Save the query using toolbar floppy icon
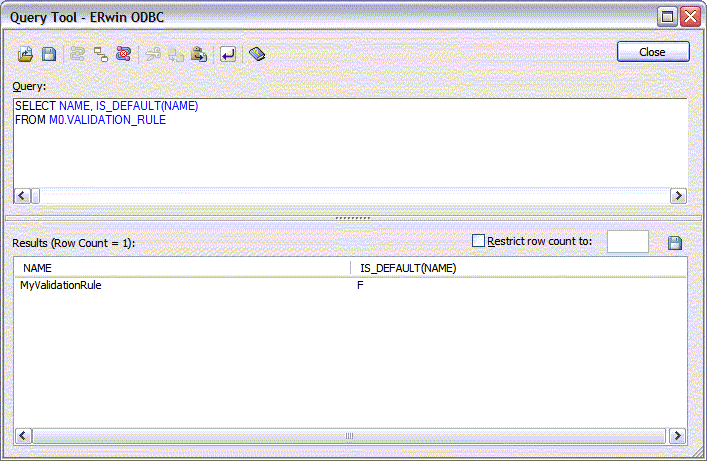 (x=49, y=55)
